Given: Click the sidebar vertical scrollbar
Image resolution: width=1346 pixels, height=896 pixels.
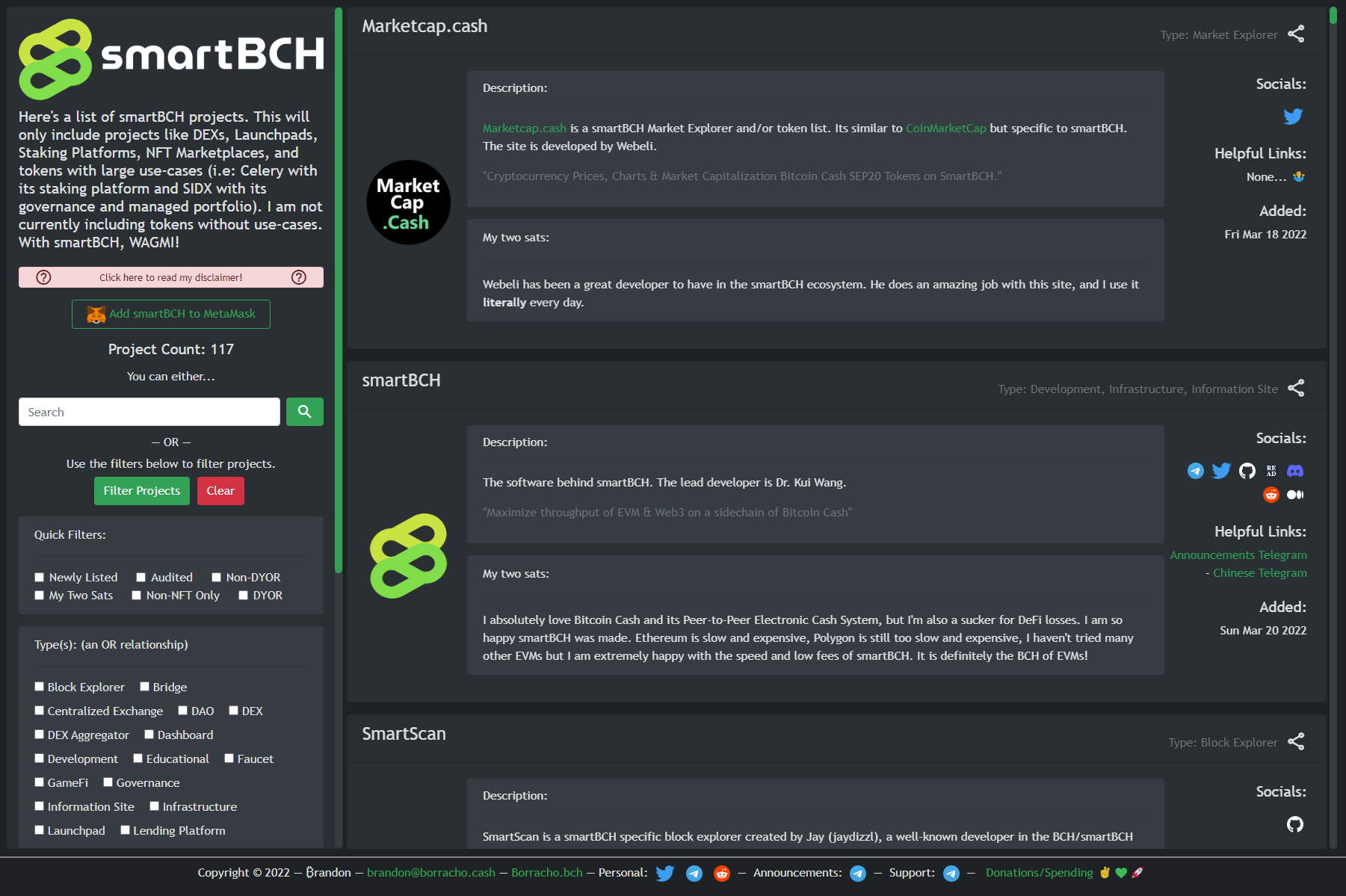Looking at the screenshot, I should [x=339, y=290].
